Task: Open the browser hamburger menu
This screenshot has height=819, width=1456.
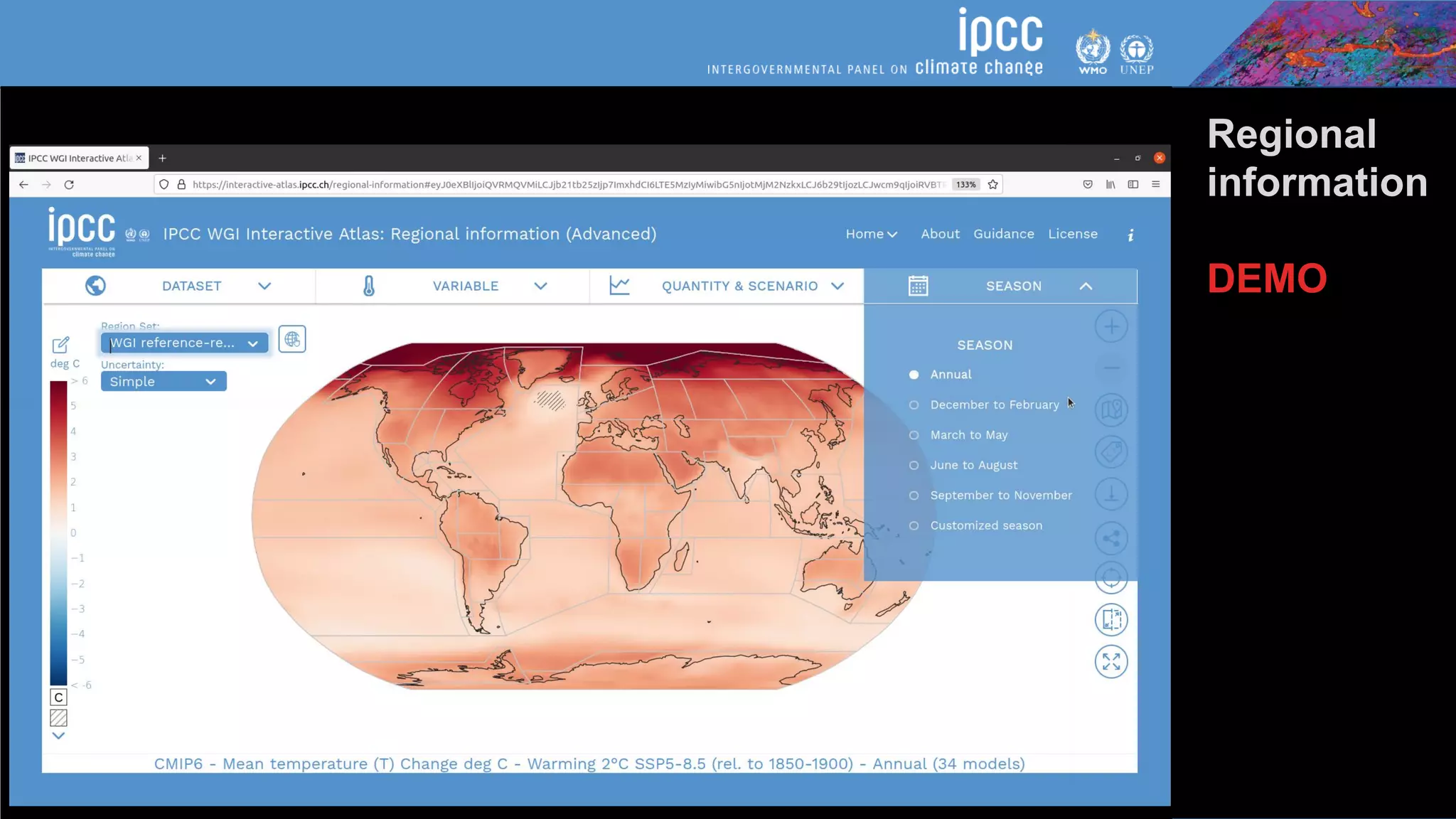Action: tap(1156, 184)
